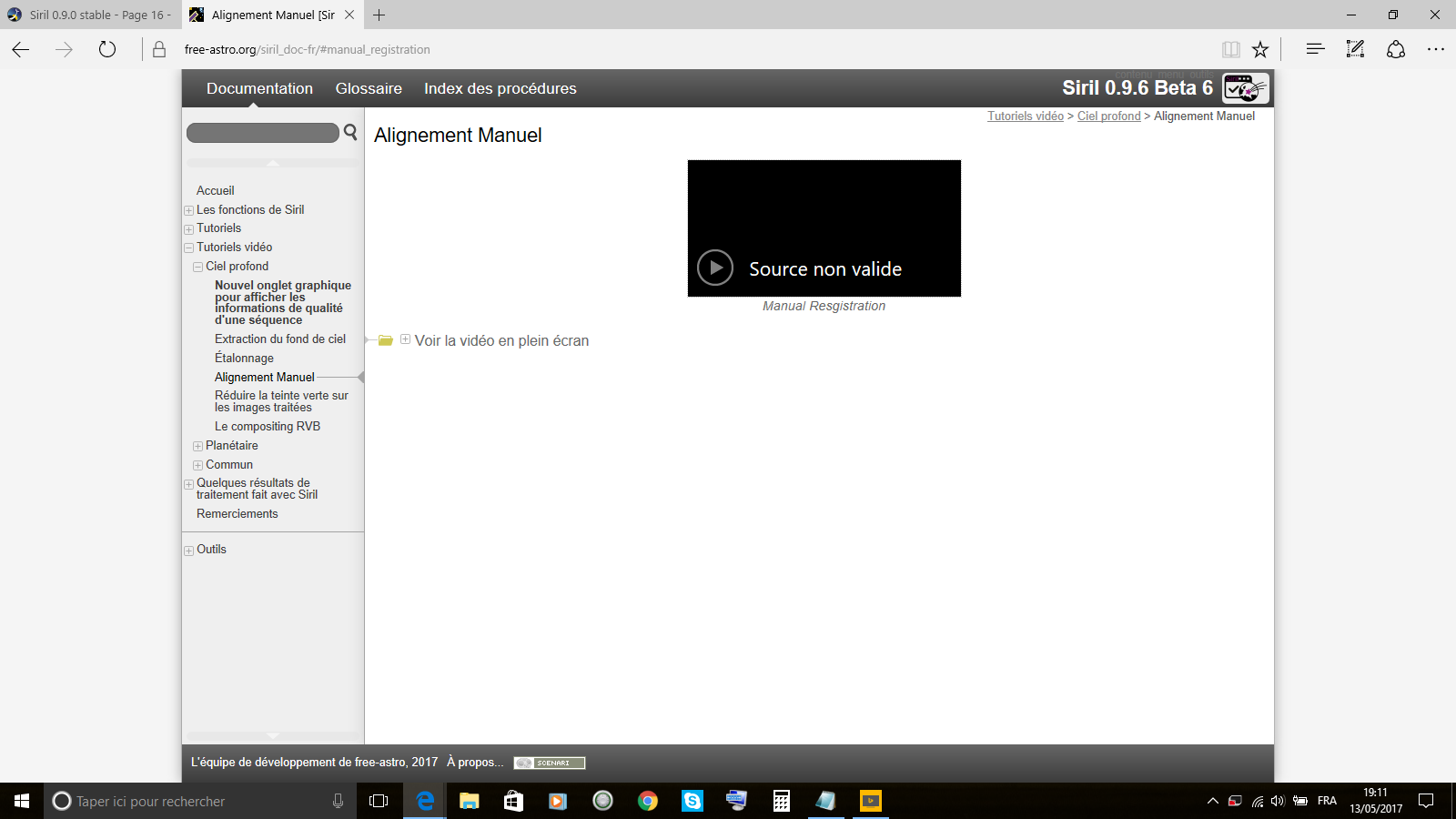
Task: Expand Voir la vidéo en plein écran
Action: (405, 339)
